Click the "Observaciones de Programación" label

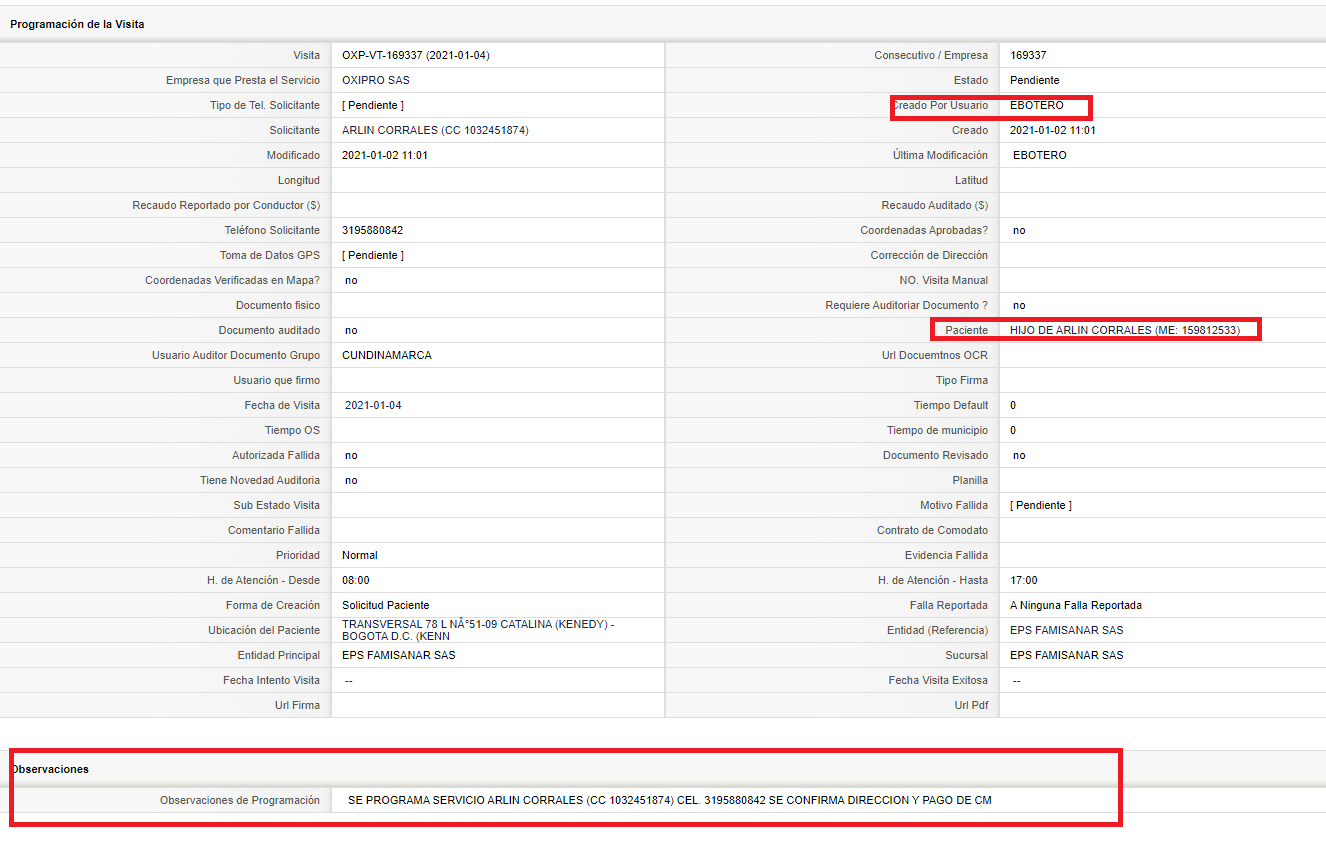pyautogui.click(x=240, y=800)
